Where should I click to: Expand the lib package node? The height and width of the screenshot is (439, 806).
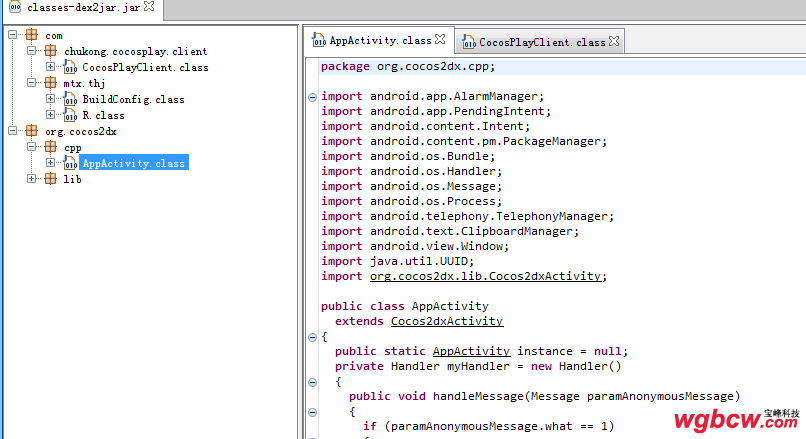tap(31, 179)
